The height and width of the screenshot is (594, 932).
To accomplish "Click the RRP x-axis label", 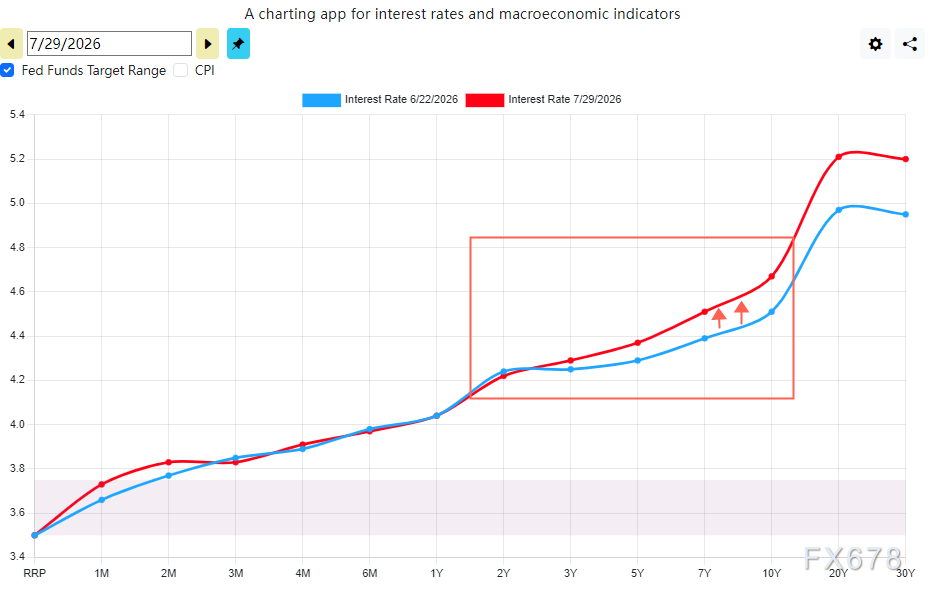I will tap(34, 573).
